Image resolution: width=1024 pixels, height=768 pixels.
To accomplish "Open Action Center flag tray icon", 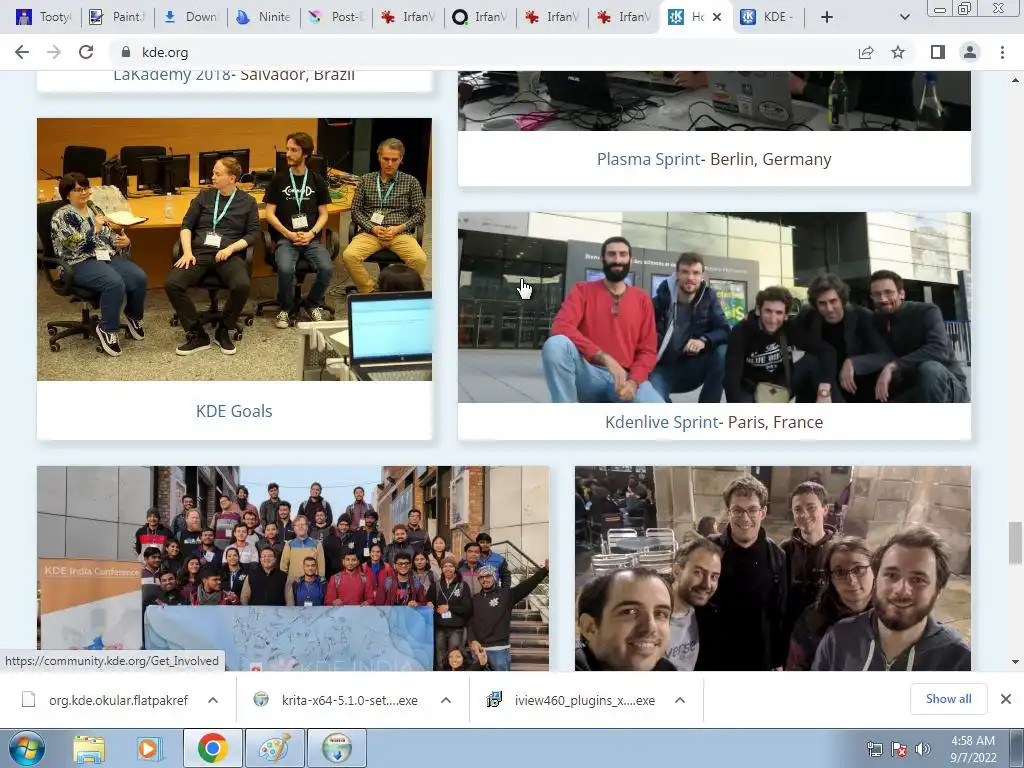I will click(899, 749).
